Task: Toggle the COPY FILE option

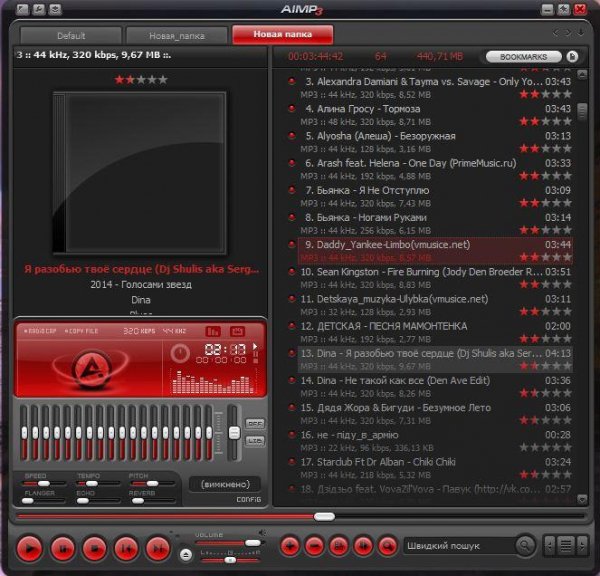Action: 81,331
